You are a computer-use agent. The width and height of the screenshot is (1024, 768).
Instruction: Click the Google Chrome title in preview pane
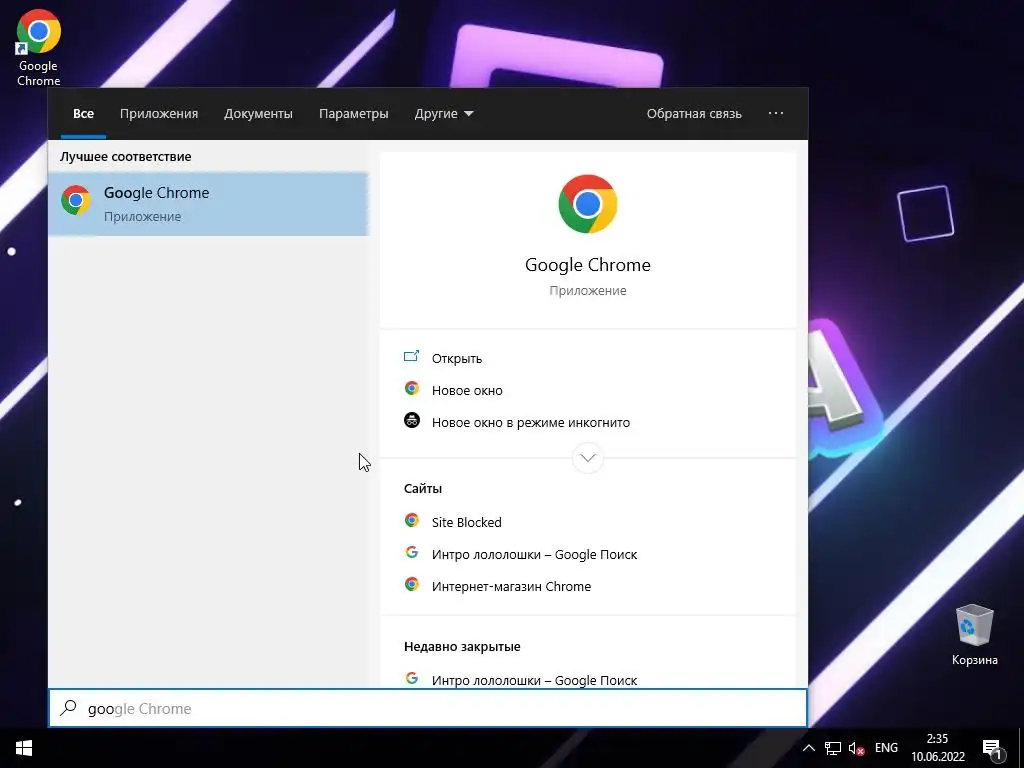[588, 264]
